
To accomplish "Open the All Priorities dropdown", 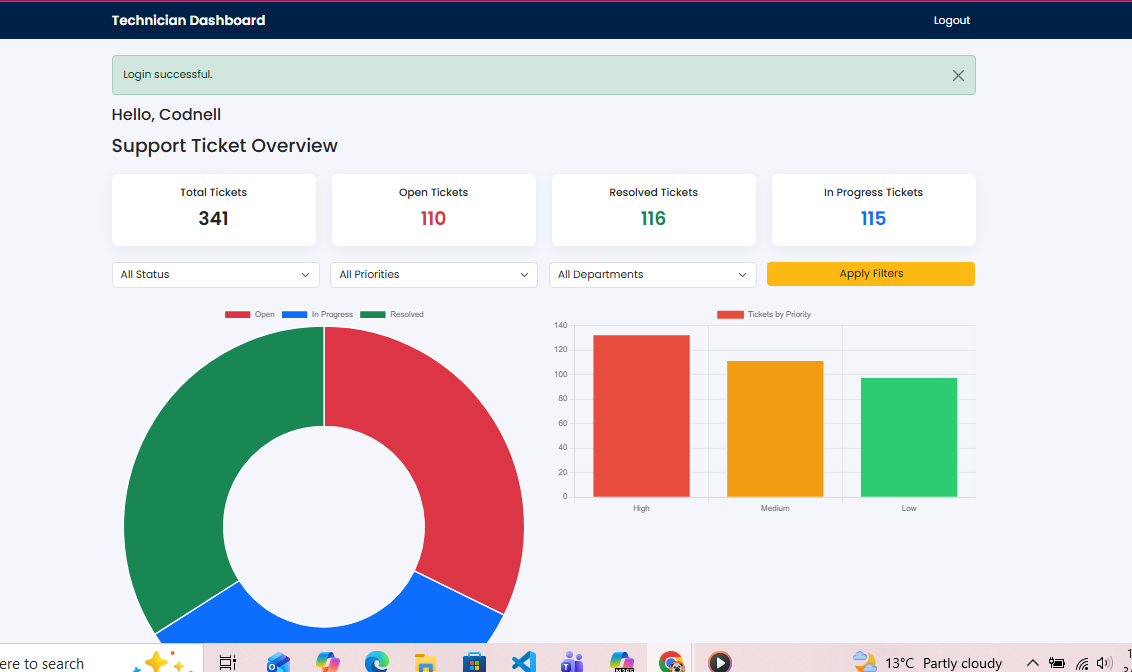I will coord(434,274).
